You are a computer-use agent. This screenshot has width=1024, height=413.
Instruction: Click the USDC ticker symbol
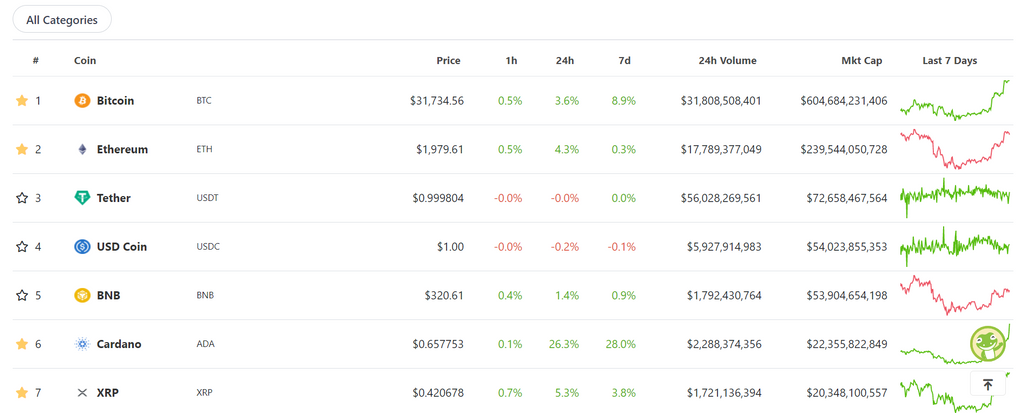click(x=208, y=247)
